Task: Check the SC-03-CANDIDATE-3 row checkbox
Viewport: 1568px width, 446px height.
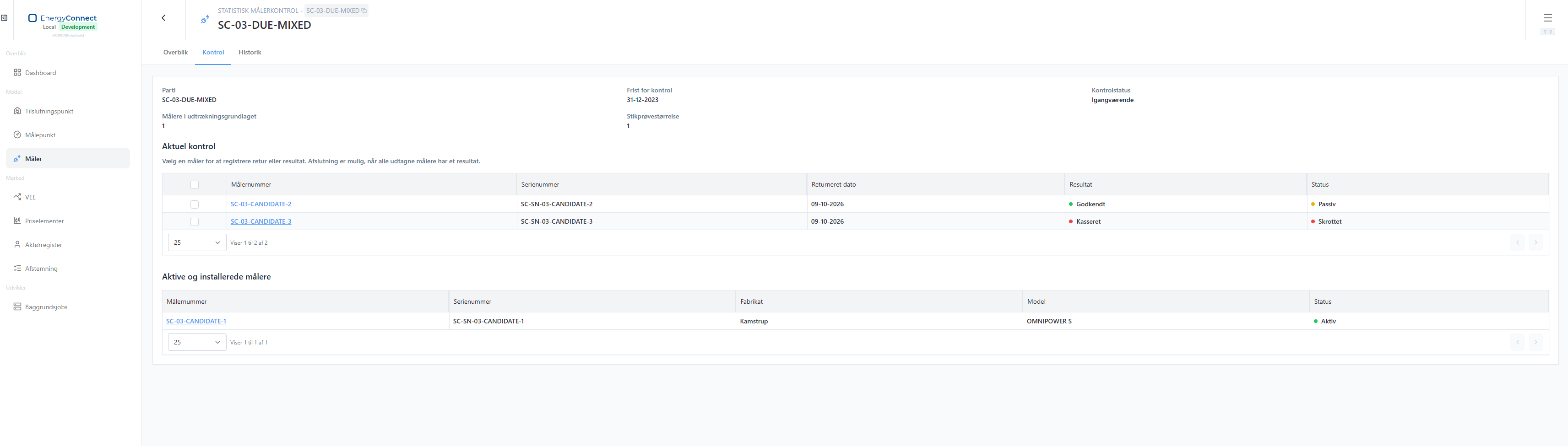Action: 195,221
